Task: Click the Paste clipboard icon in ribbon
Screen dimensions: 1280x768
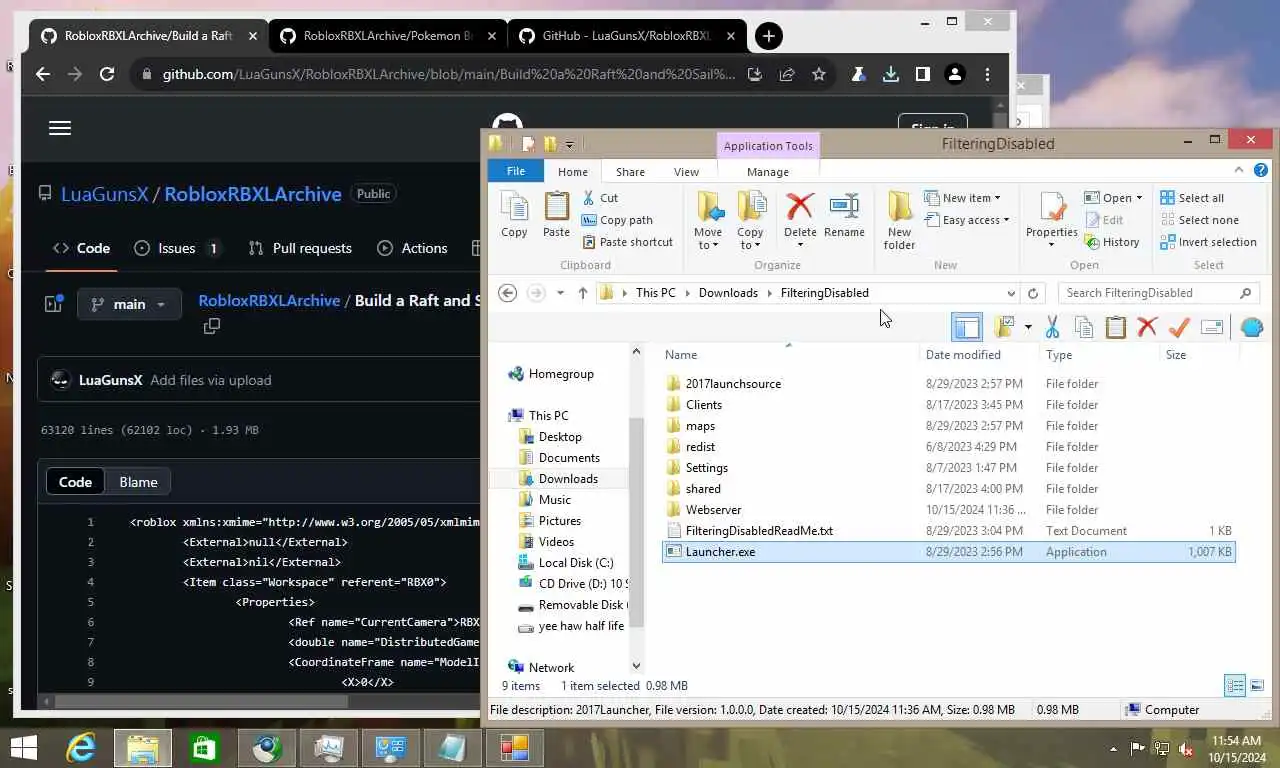Action: pyautogui.click(x=556, y=215)
